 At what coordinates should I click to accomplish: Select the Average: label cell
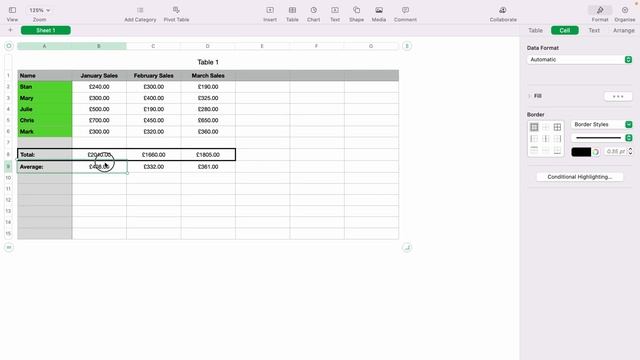click(45, 167)
